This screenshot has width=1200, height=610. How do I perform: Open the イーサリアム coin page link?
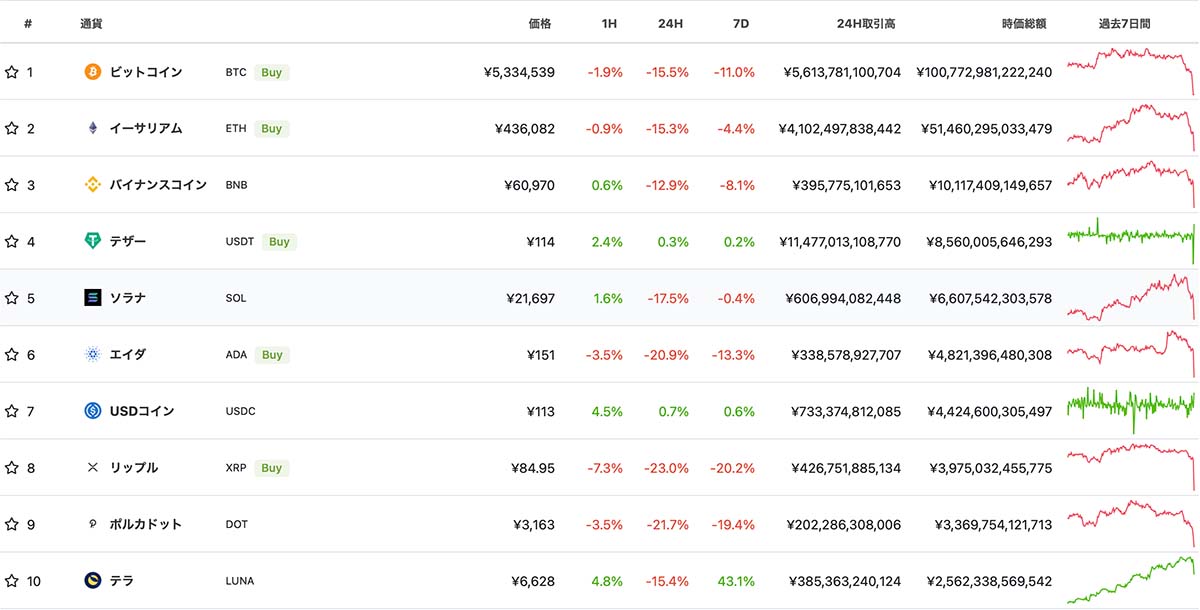click(146, 128)
